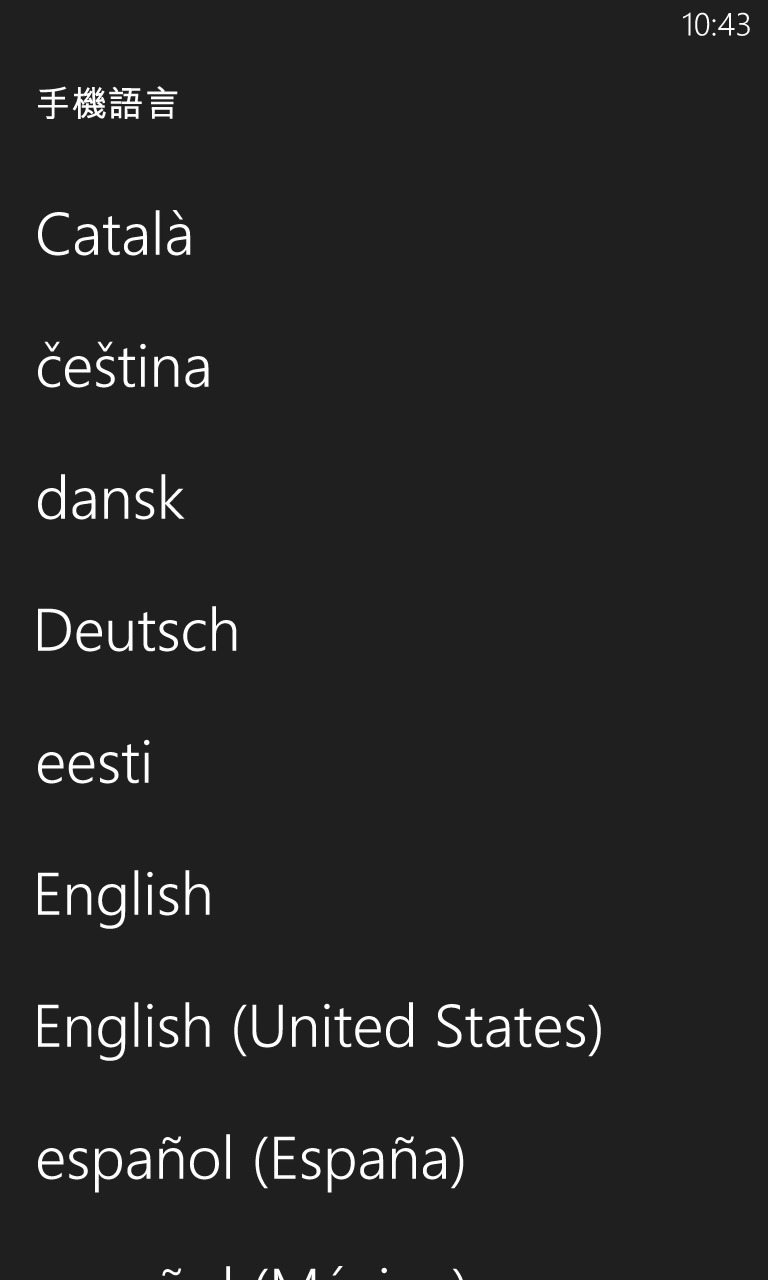The image size is (768, 1280).
Task: Switch the phone language to Catalan
Action: tap(114, 235)
